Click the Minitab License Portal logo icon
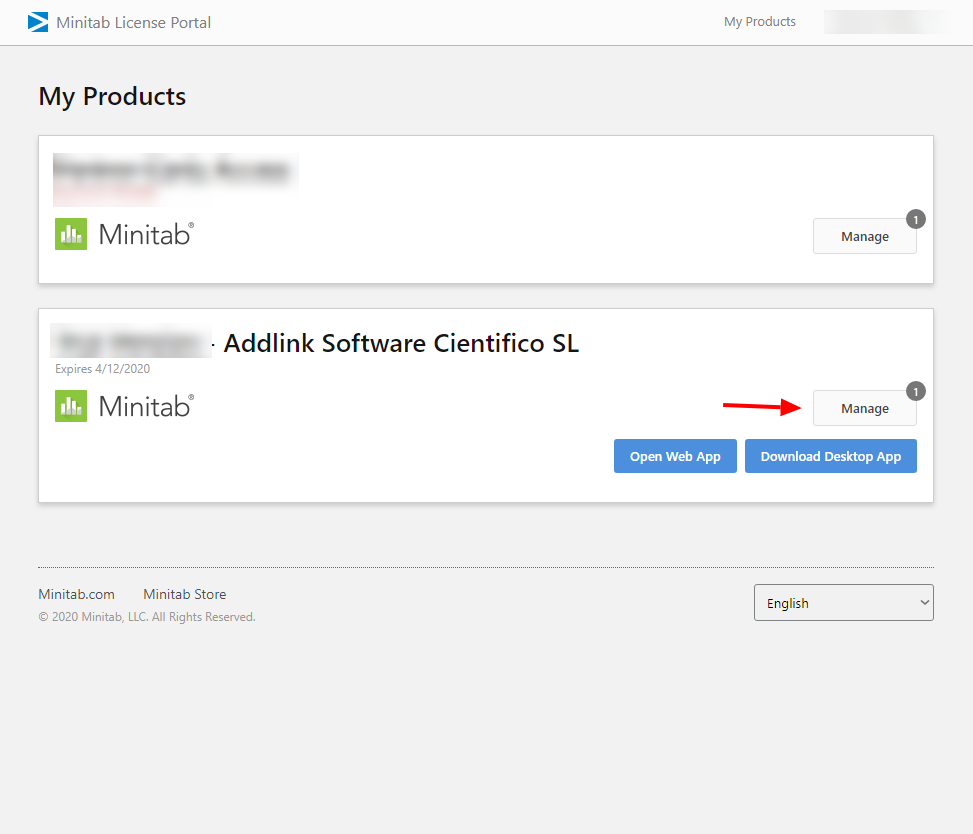The image size is (973, 834). point(38,22)
